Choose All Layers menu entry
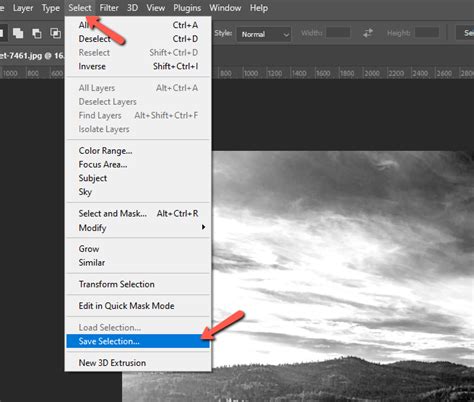The height and width of the screenshot is (402, 474). coord(138,88)
